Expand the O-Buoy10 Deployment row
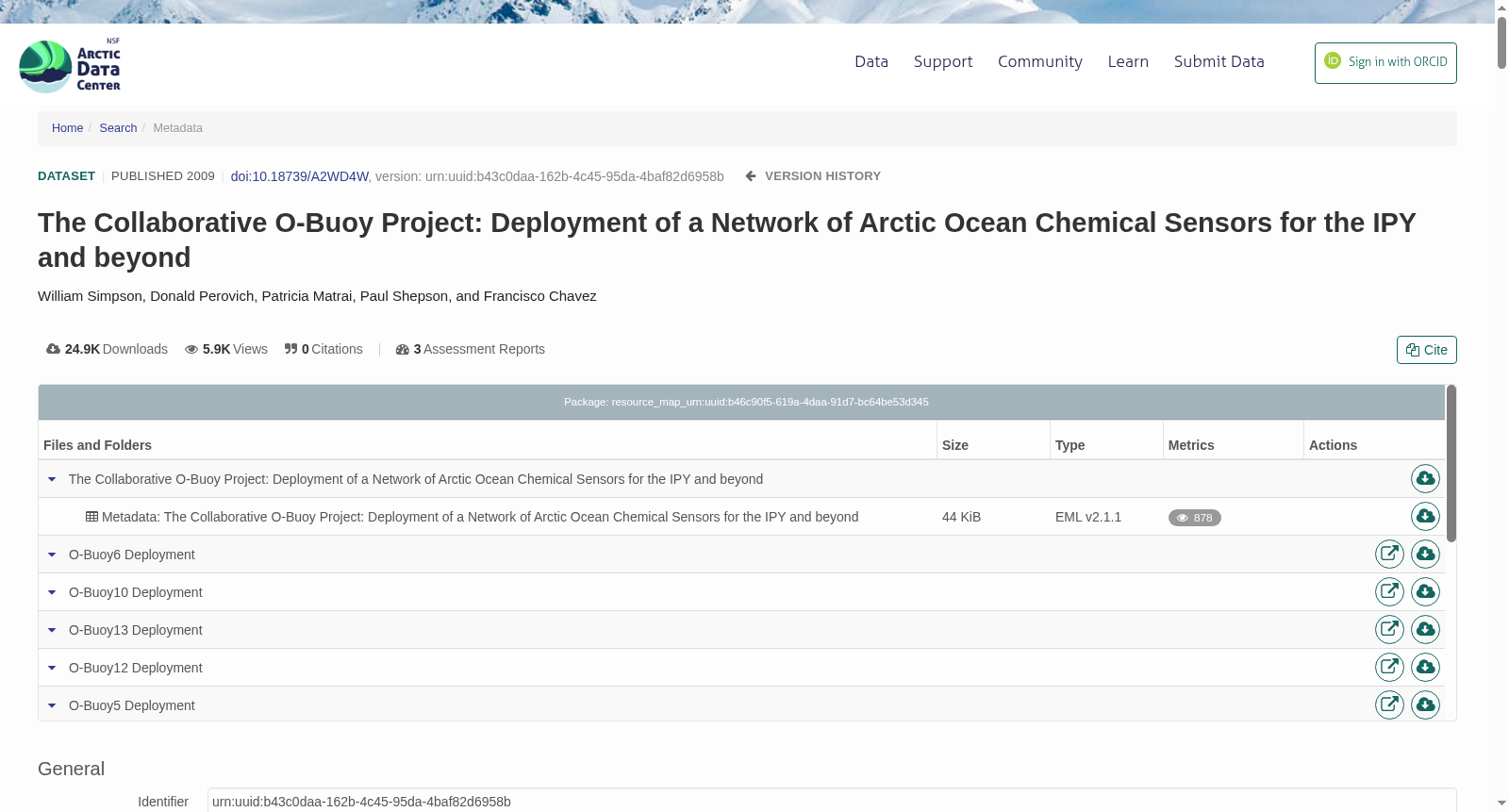The width and height of the screenshot is (1509, 812). 52,592
